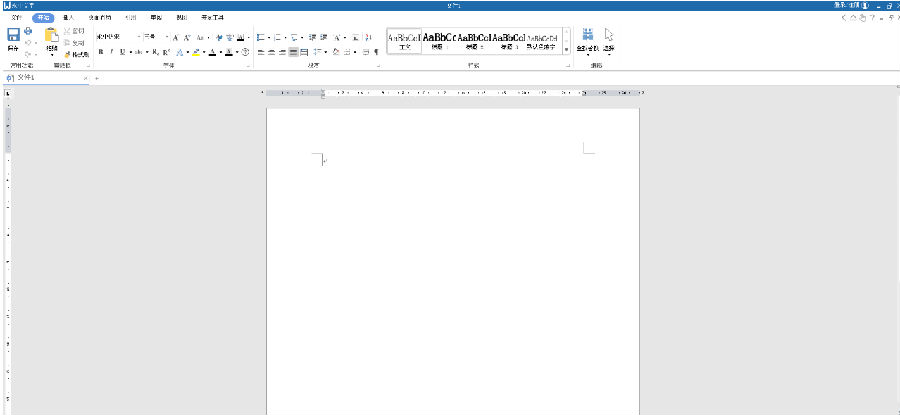Click the Help question mark icon
This screenshot has width=900, height=415.
click(872, 18)
